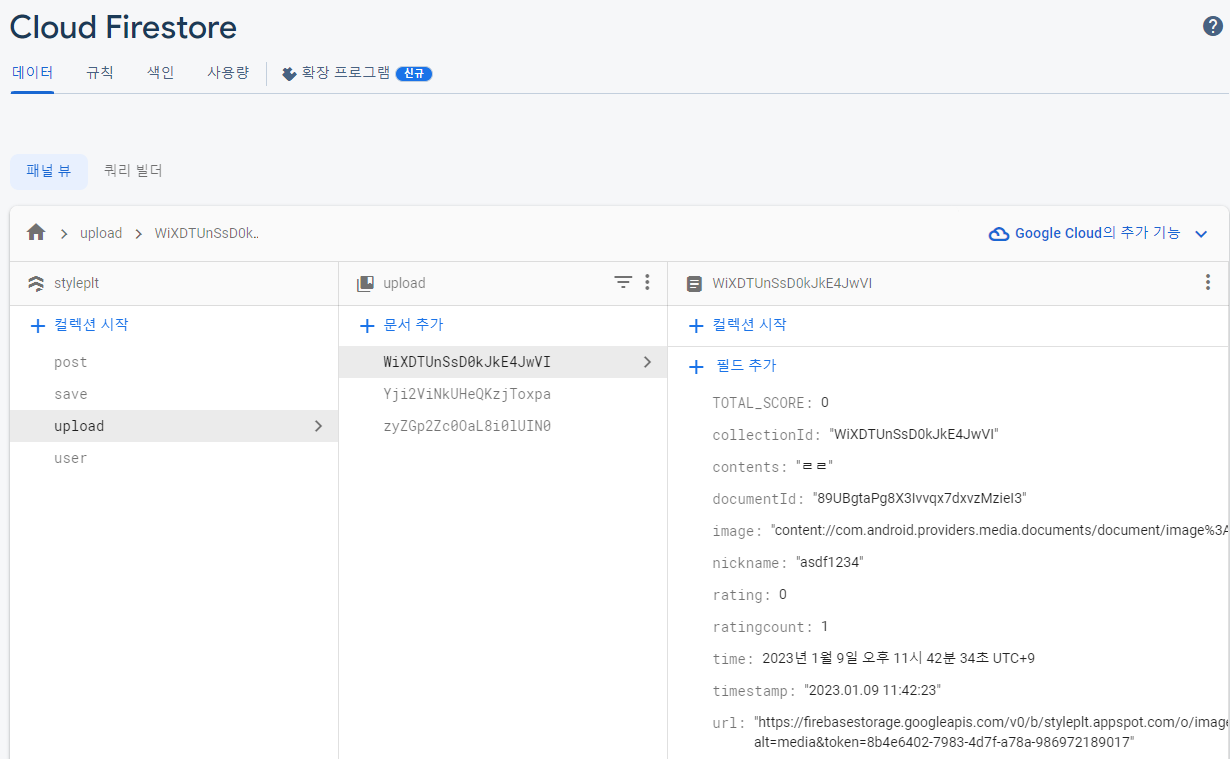Click the TOTAL_SCORE field value 0
The image size is (1230, 759).
click(825, 403)
